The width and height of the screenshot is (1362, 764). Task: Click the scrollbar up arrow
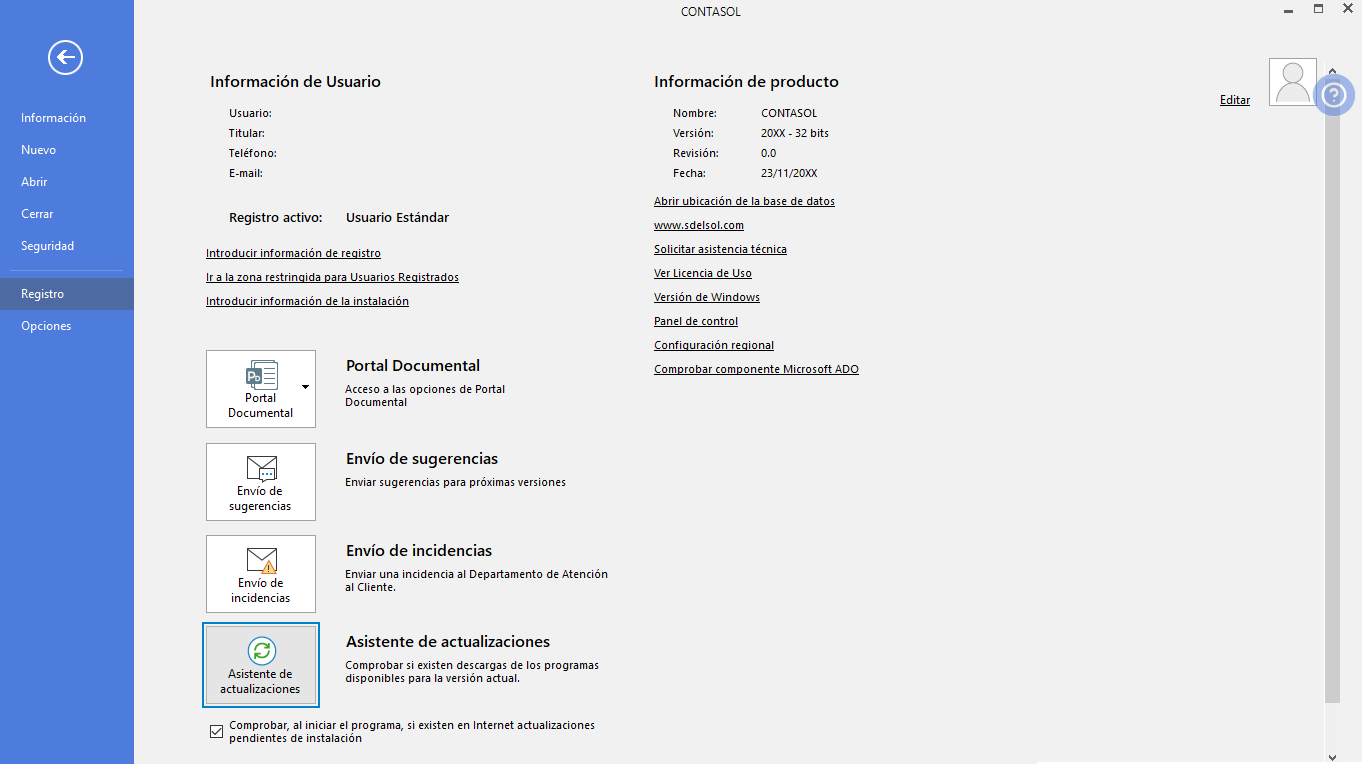point(1332,70)
